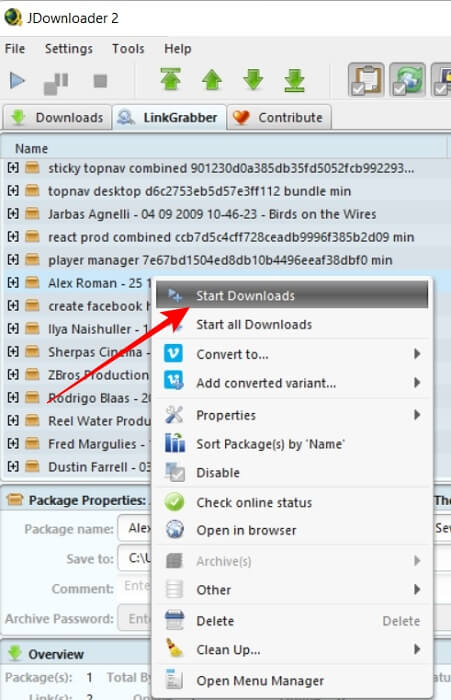Image resolution: width=451 pixels, height=700 pixels.
Task: Open the Settings menu
Action: click(69, 48)
